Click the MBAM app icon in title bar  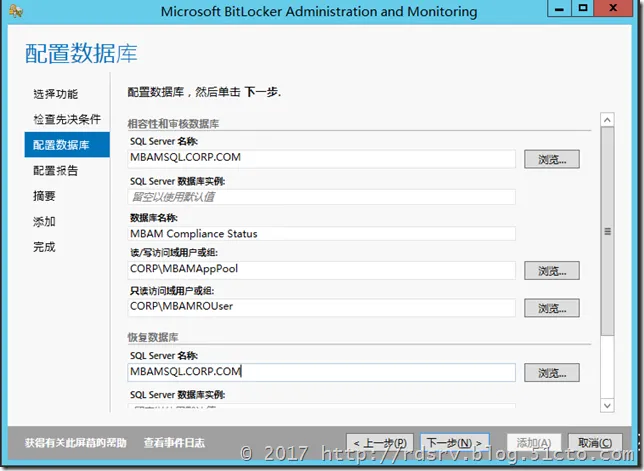point(16,11)
